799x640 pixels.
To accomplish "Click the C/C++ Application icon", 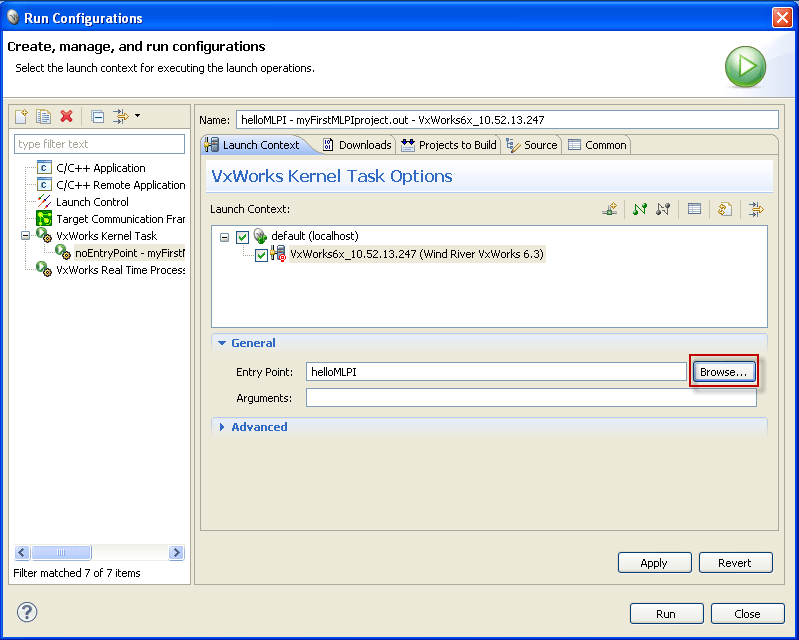I will coord(44,168).
